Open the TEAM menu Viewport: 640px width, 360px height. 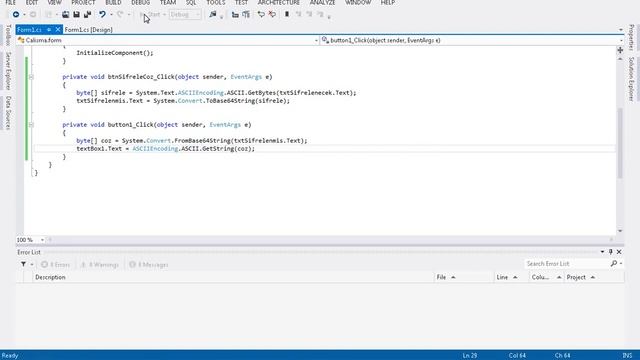[x=168, y=2]
